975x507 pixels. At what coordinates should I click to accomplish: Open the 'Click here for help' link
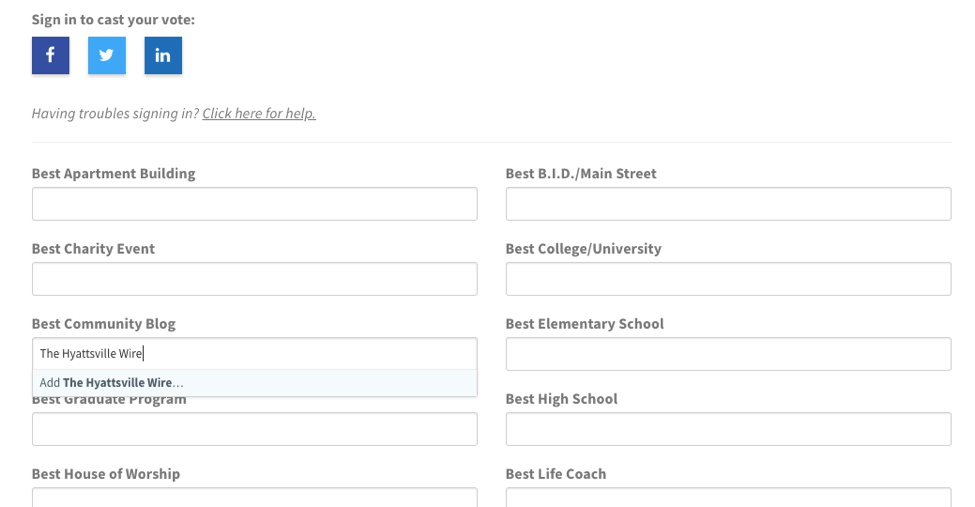coord(259,113)
